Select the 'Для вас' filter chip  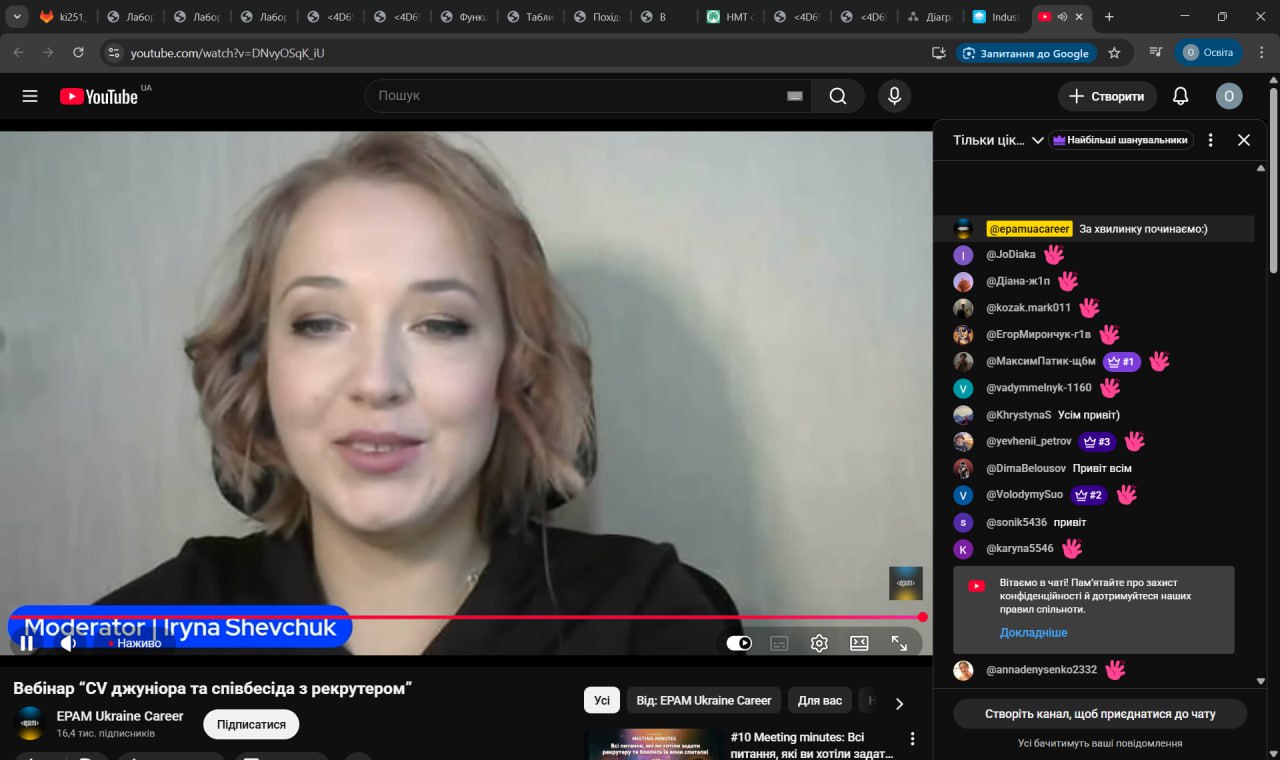[820, 700]
